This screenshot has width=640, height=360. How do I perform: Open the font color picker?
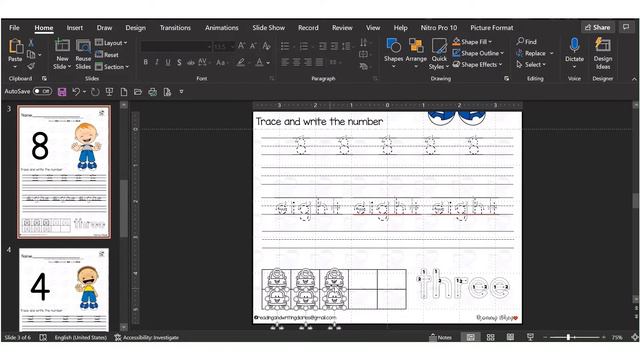260,62
